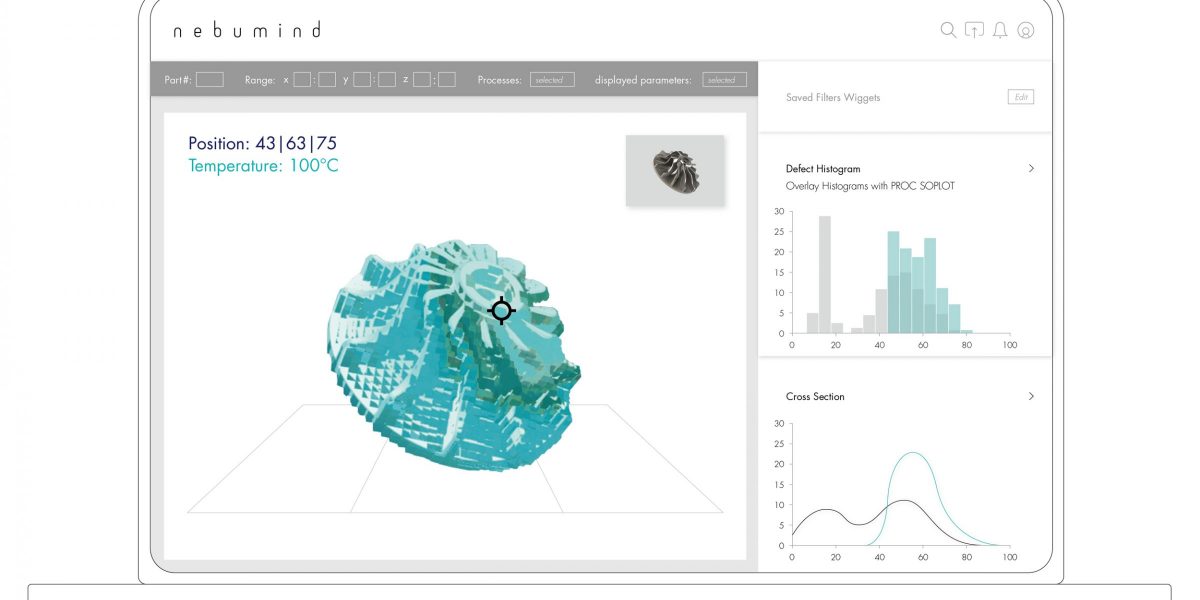
Task: Enter a value in the Part# field
Action: (208, 79)
